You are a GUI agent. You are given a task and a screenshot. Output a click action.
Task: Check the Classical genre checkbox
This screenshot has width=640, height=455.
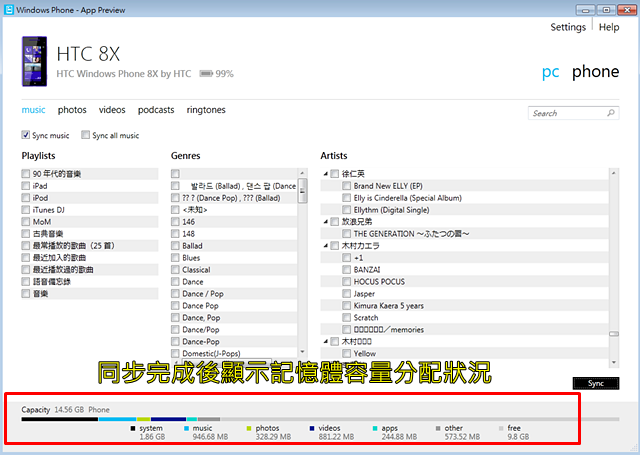(175, 270)
